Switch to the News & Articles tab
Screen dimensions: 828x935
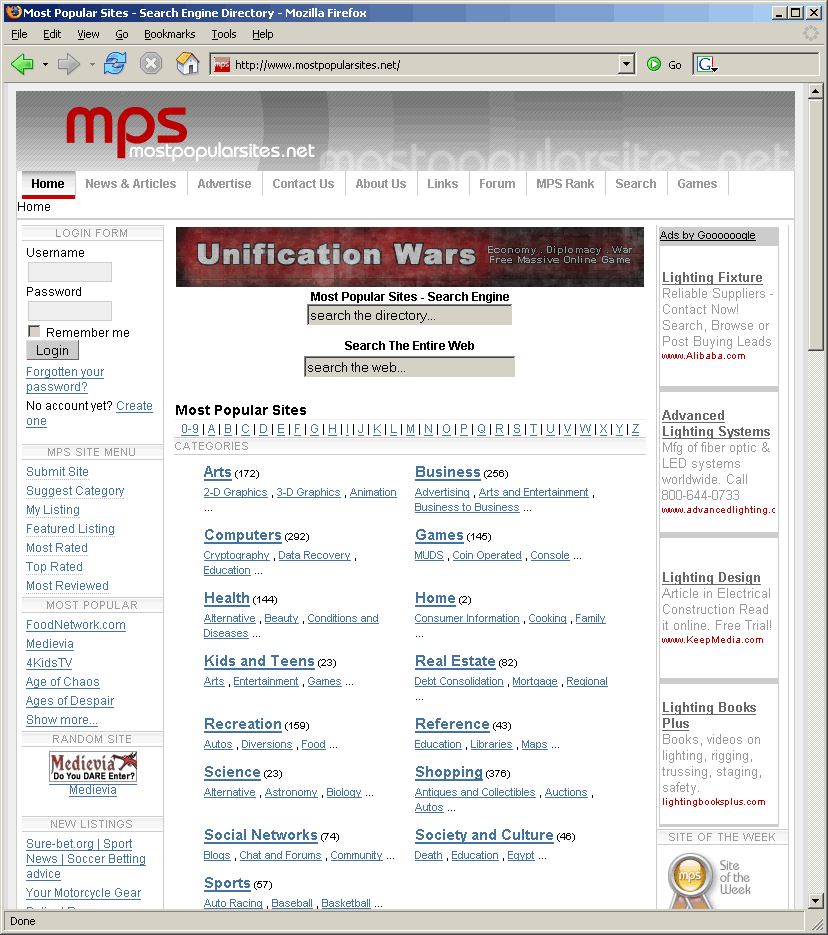(x=130, y=184)
